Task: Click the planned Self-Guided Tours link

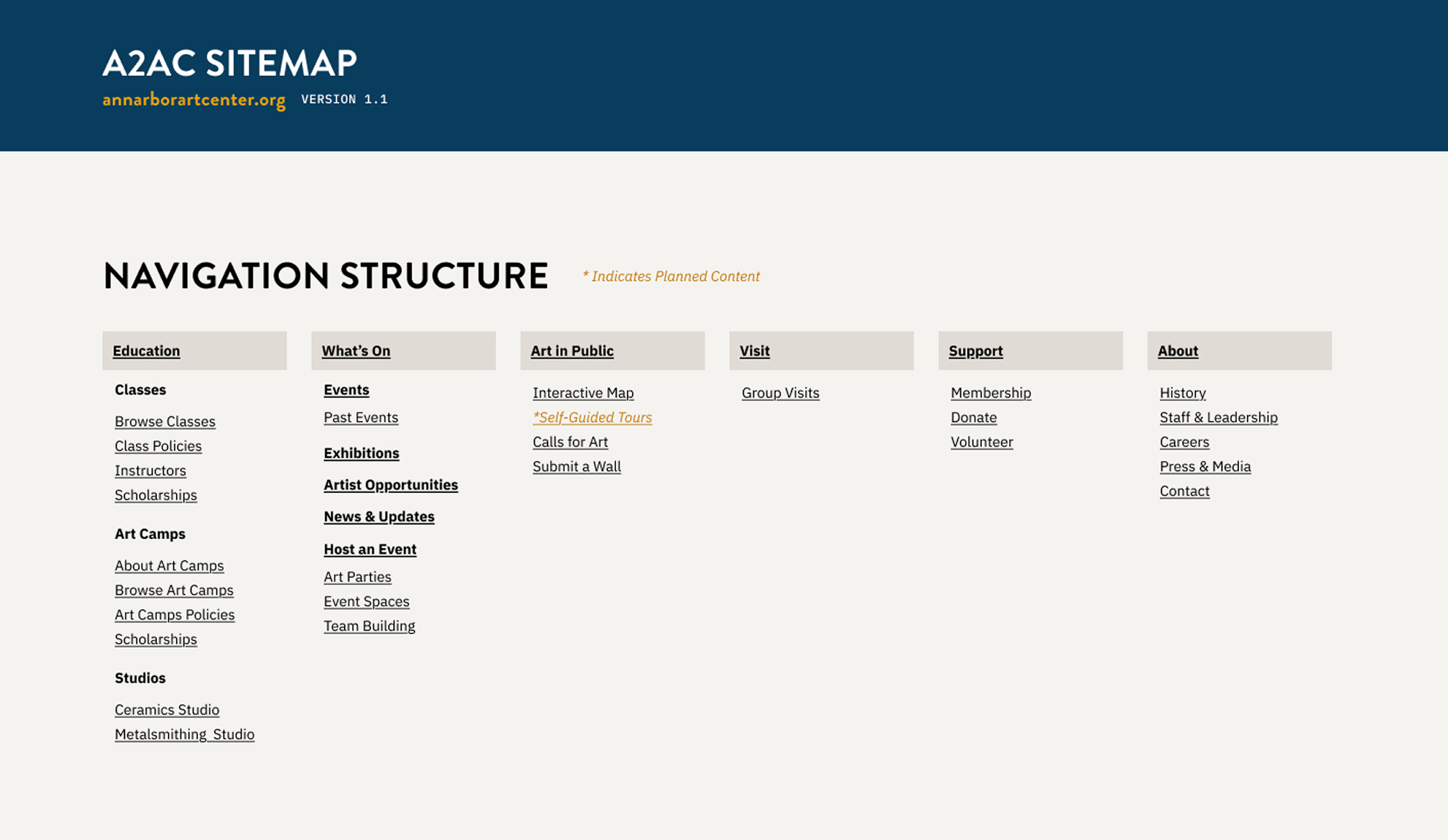Action: pyautogui.click(x=592, y=418)
